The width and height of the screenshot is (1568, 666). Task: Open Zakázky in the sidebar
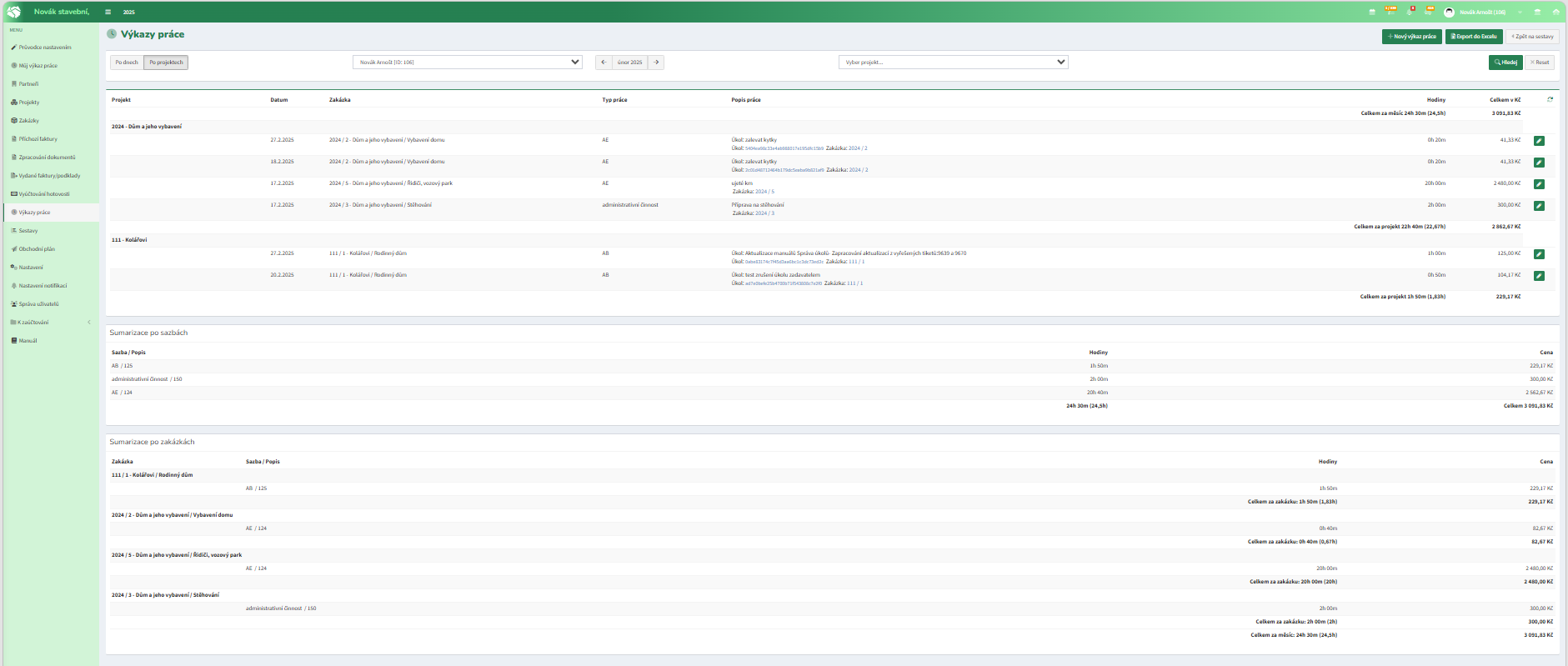point(51,121)
